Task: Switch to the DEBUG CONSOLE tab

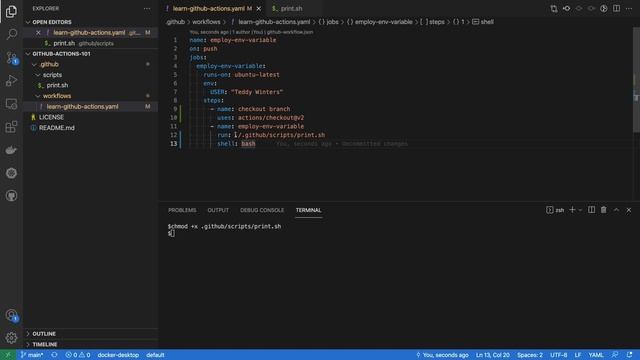Action: click(262, 210)
